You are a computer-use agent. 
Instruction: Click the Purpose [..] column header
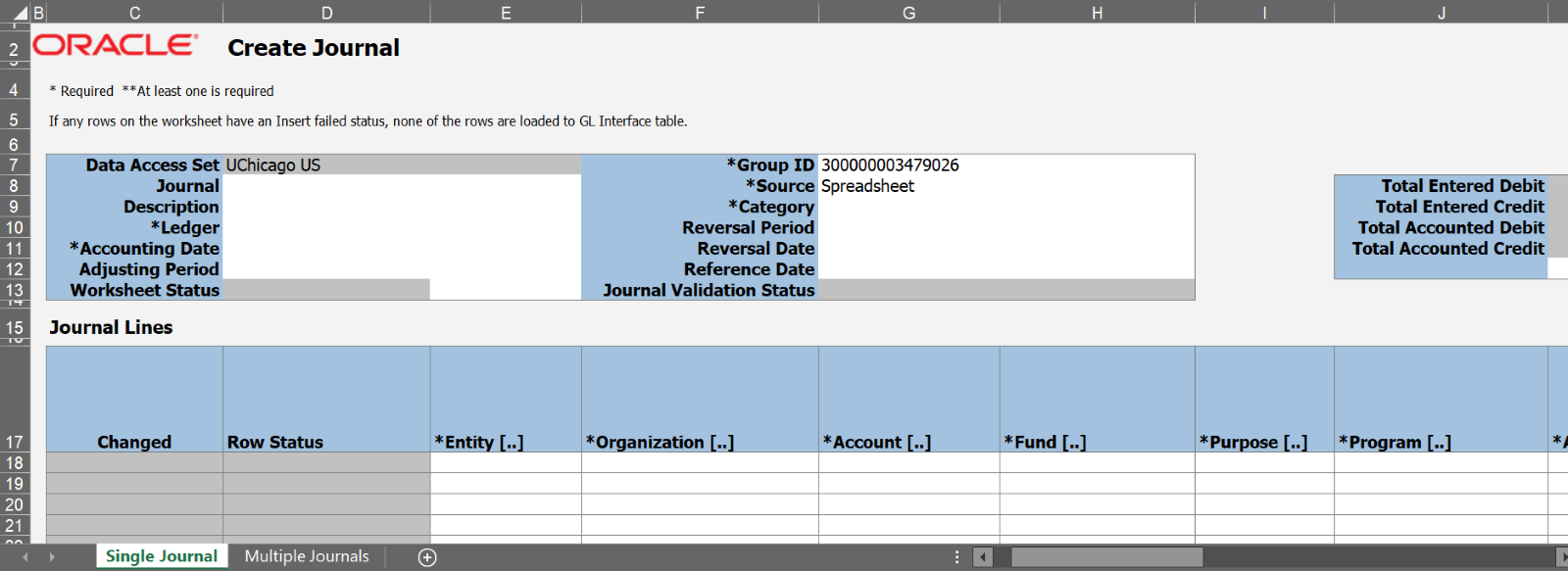[1264, 400]
